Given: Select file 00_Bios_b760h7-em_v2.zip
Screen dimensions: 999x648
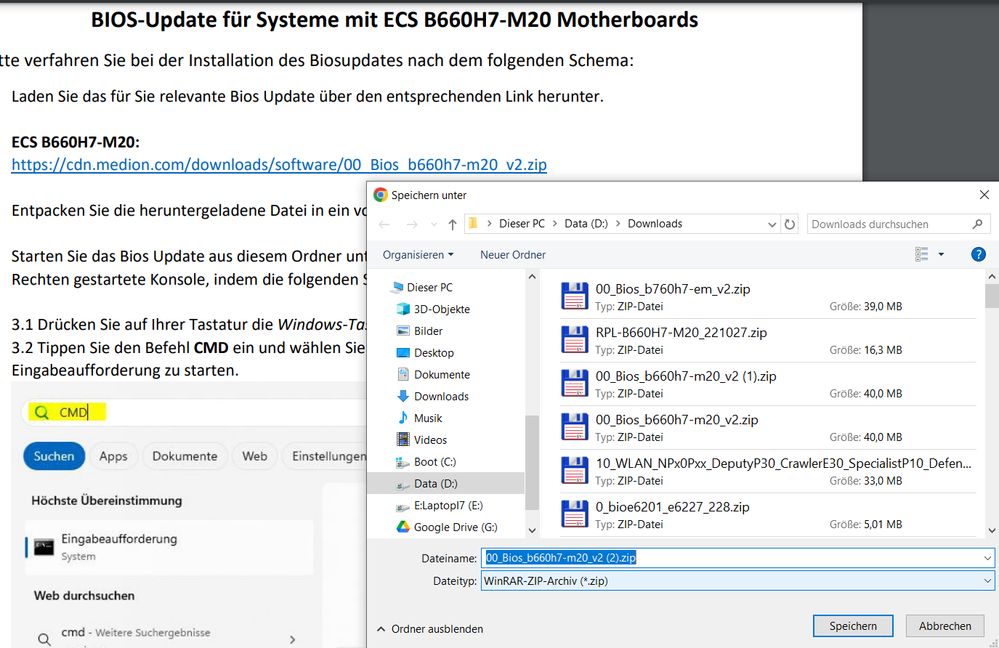Looking at the screenshot, I should [x=672, y=289].
